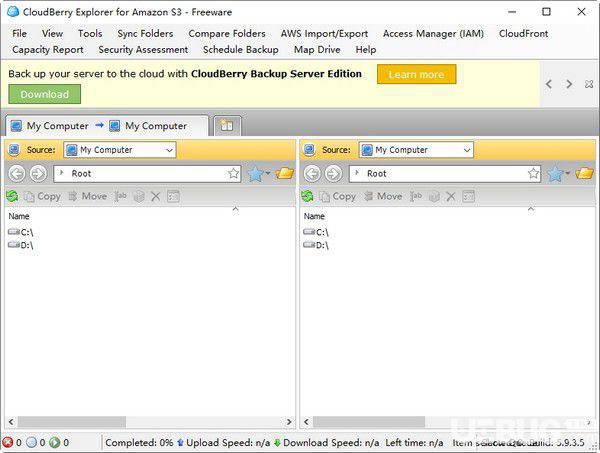Close the promotional banner
The height and width of the screenshot is (453, 600).
coord(589,84)
